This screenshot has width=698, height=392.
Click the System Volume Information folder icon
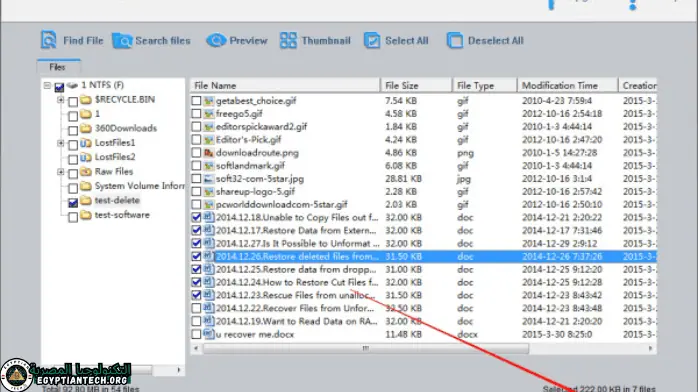click(86, 186)
